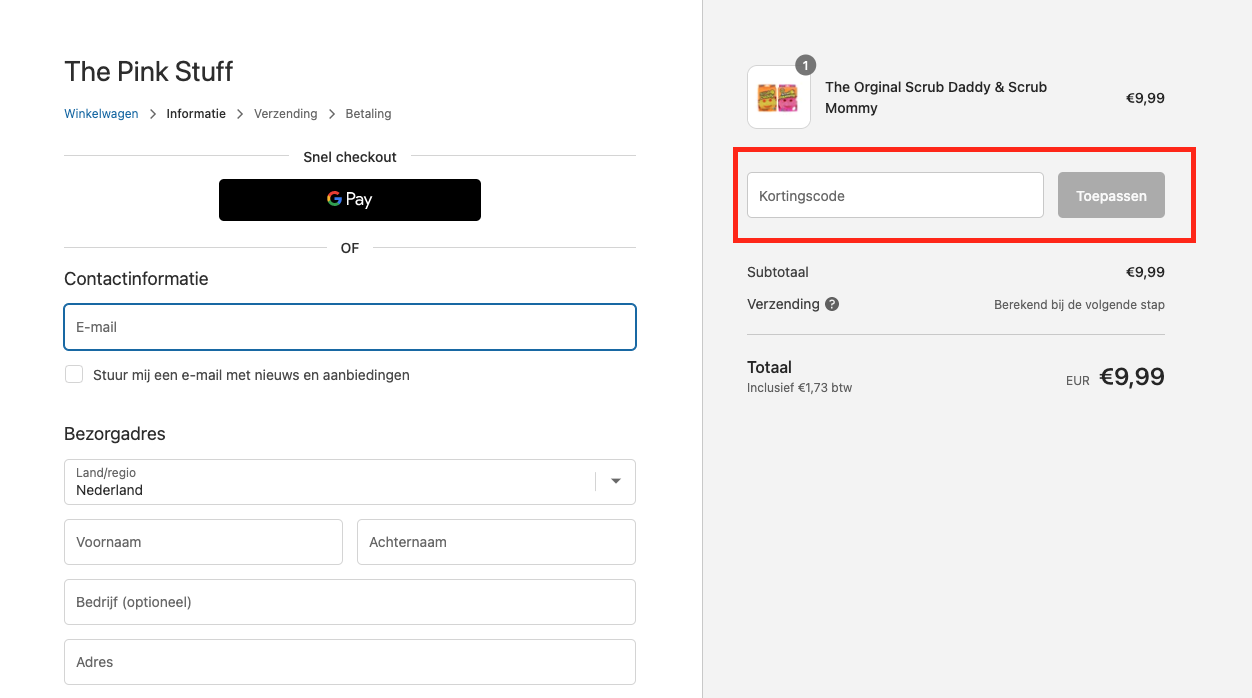Click the Voornaam field
Image resolution: width=1252 pixels, height=698 pixels.
tap(203, 542)
